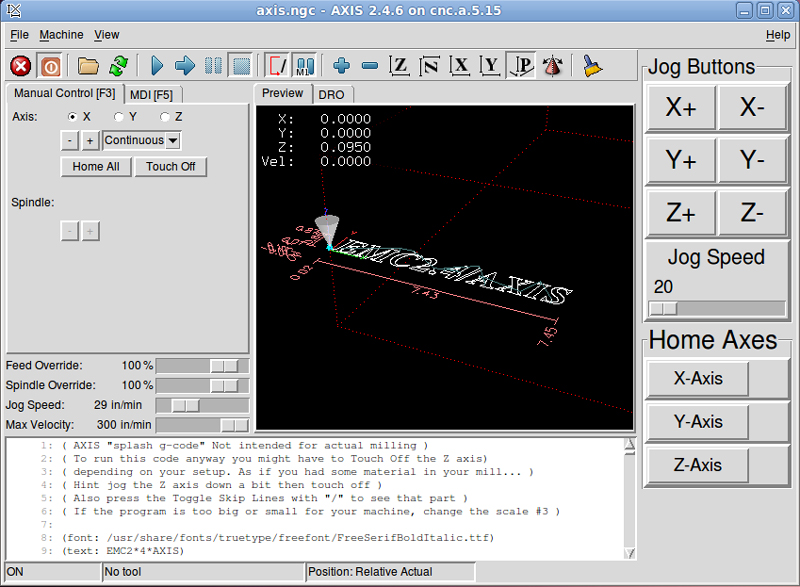Open a G-code file with folder icon
The height and width of the screenshot is (587, 800).
(x=89, y=66)
